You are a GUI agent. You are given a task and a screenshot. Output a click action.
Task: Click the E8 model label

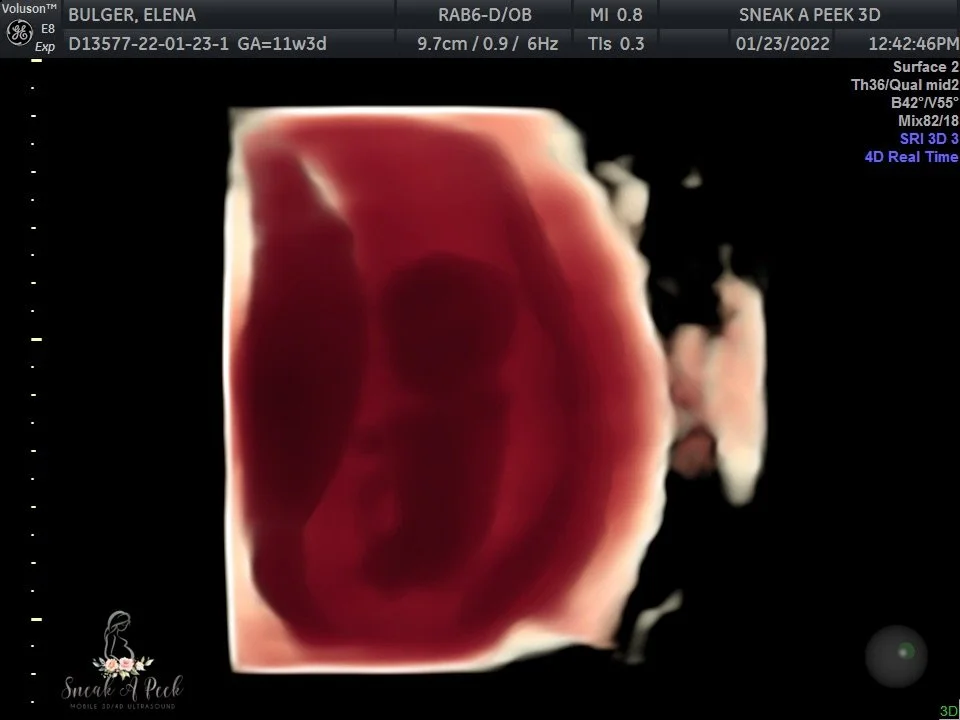pos(48,29)
